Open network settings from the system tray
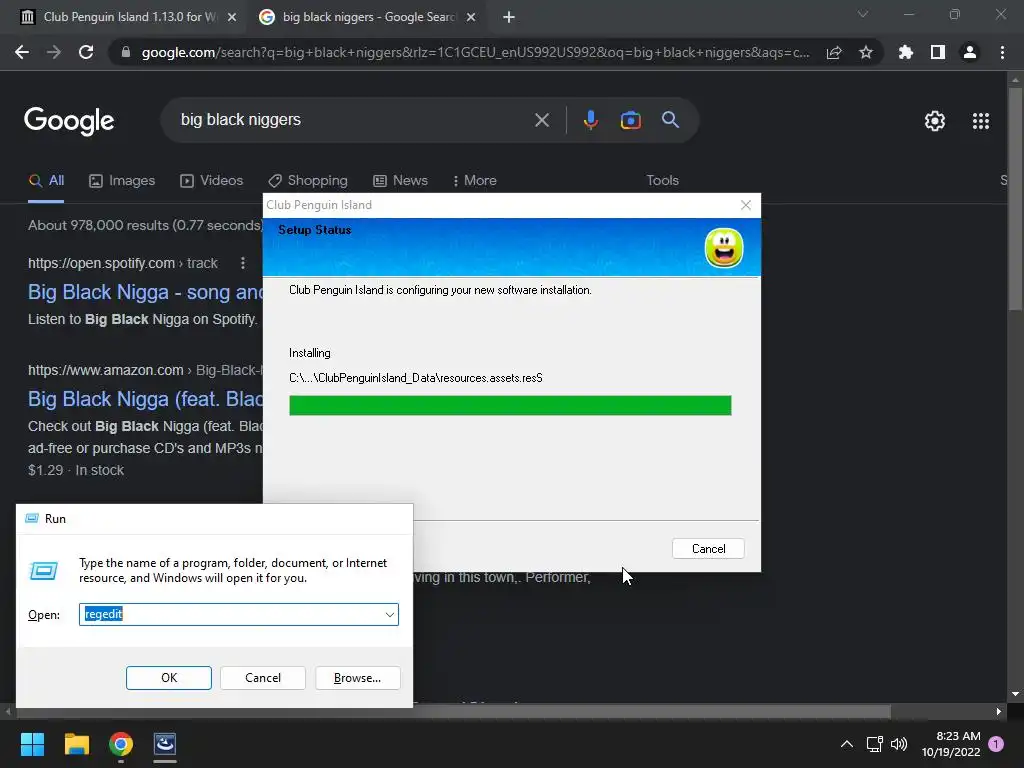This screenshot has width=1024, height=768. [x=874, y=744]
